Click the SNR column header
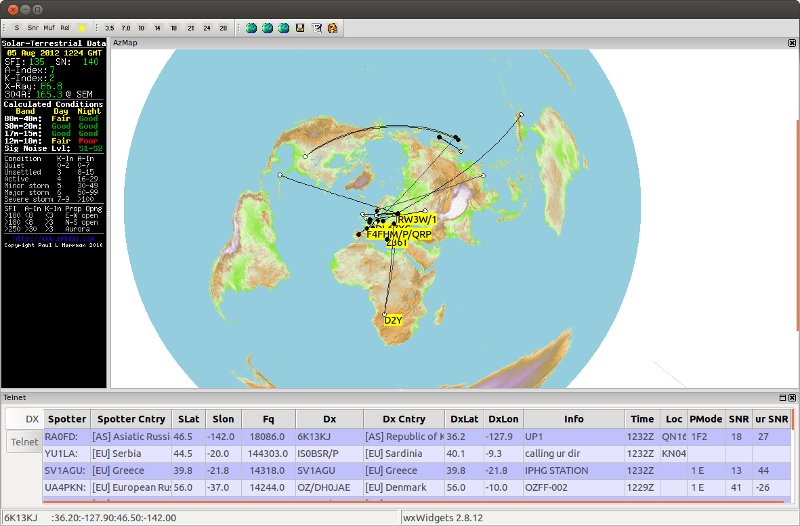 coord(738,419)
